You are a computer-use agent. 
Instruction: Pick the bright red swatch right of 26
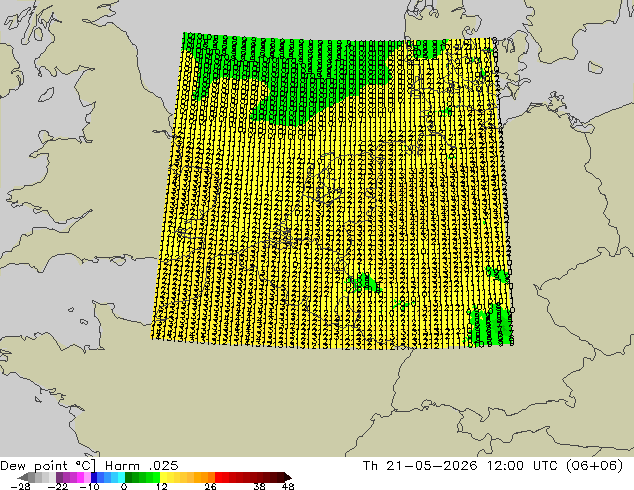218,477
